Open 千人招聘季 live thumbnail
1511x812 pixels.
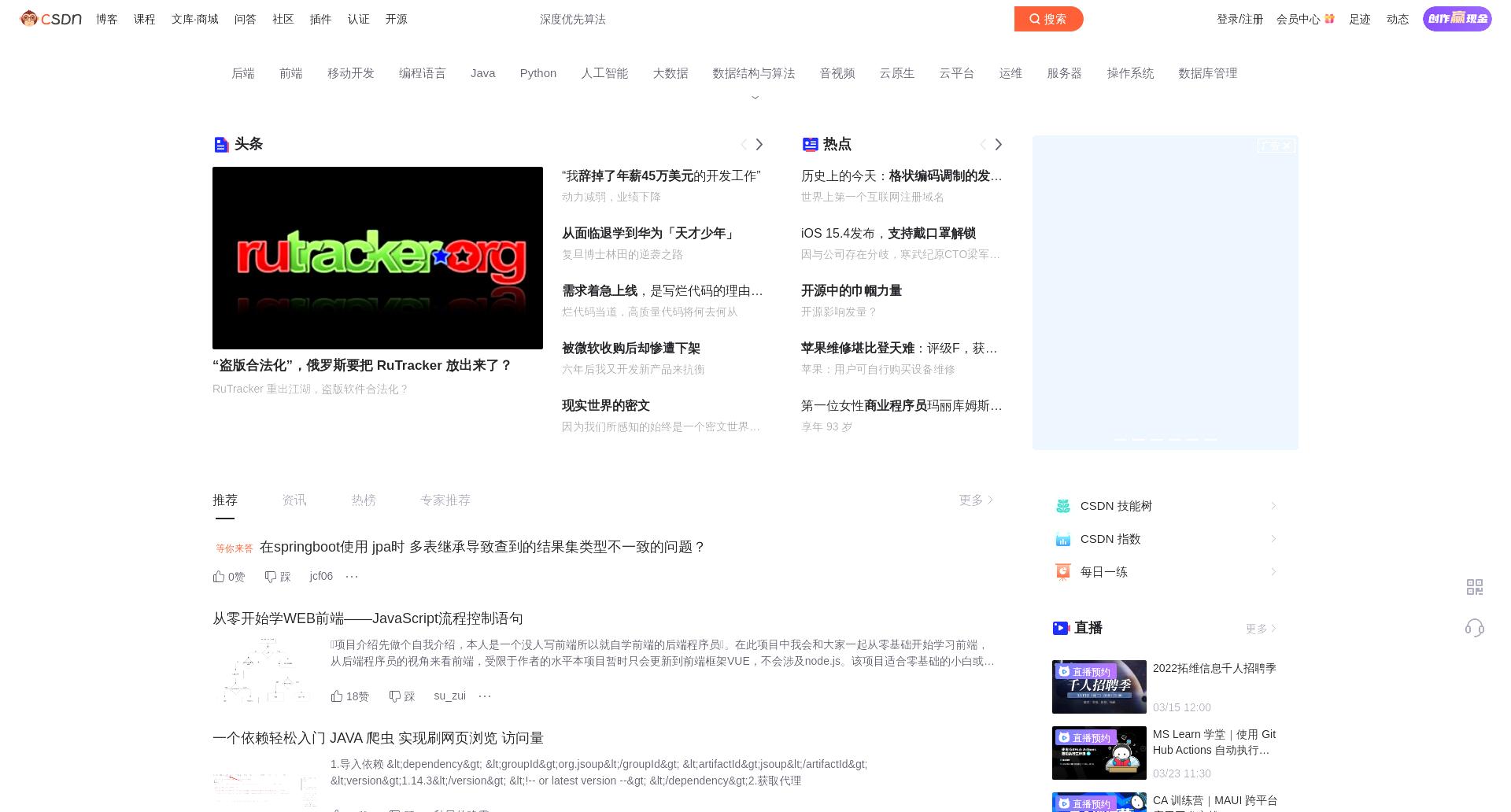[x=1099, y=687]
